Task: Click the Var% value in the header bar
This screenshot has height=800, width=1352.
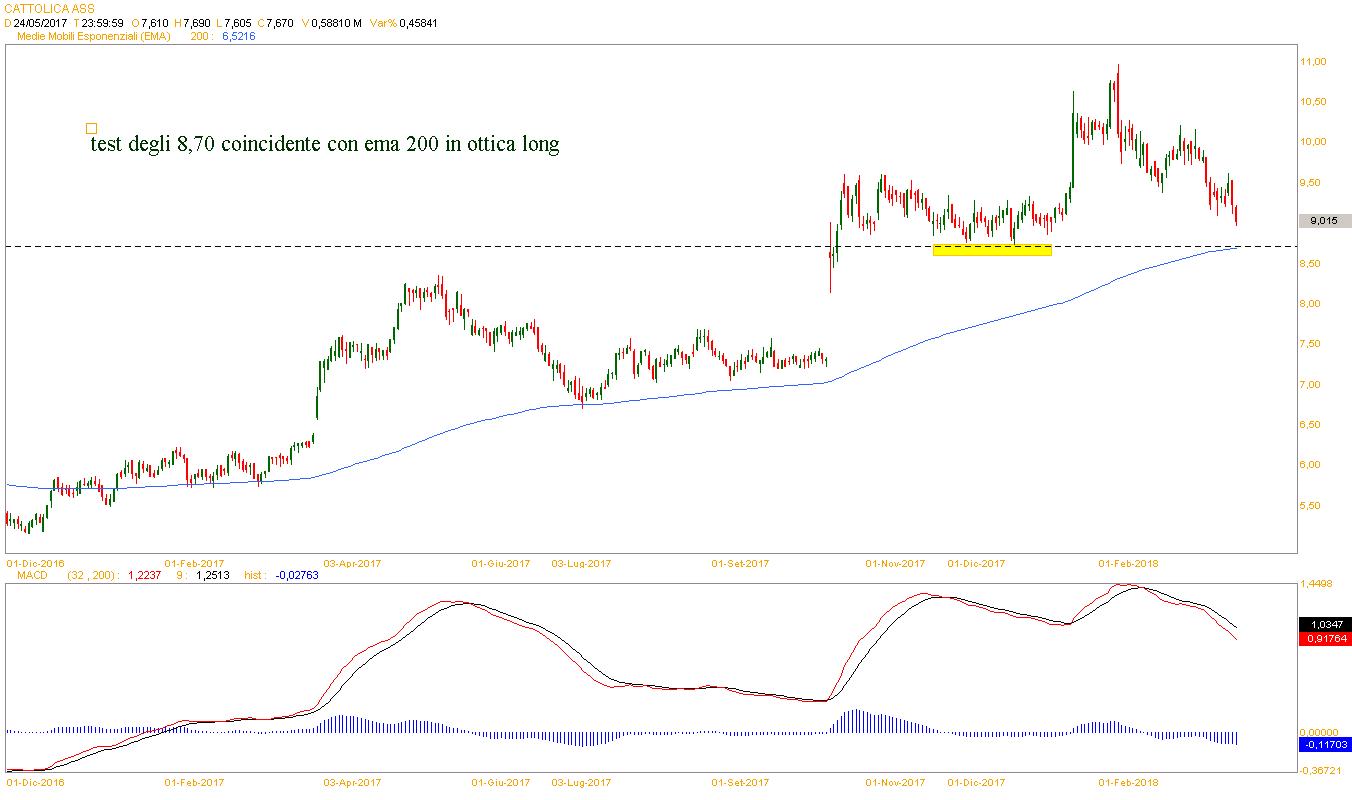Action: coord(418,22)
